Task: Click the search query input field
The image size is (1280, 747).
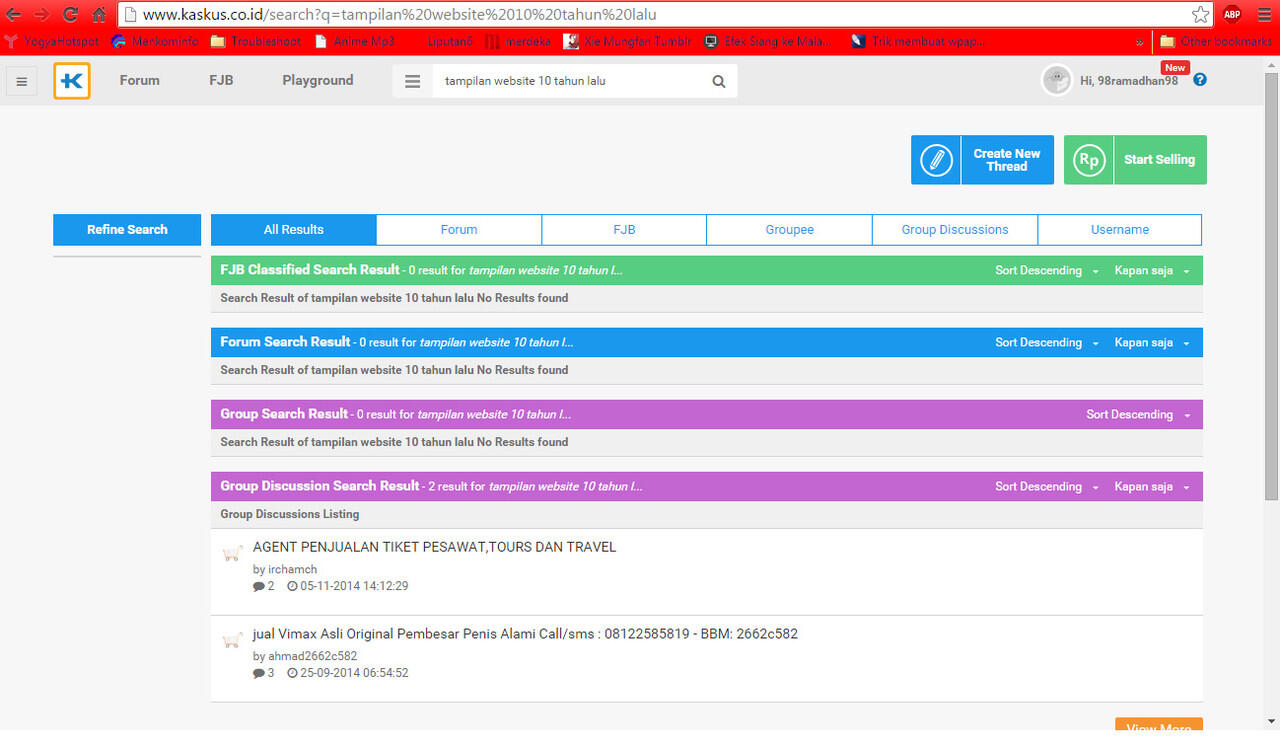Action: pos(570,81)
